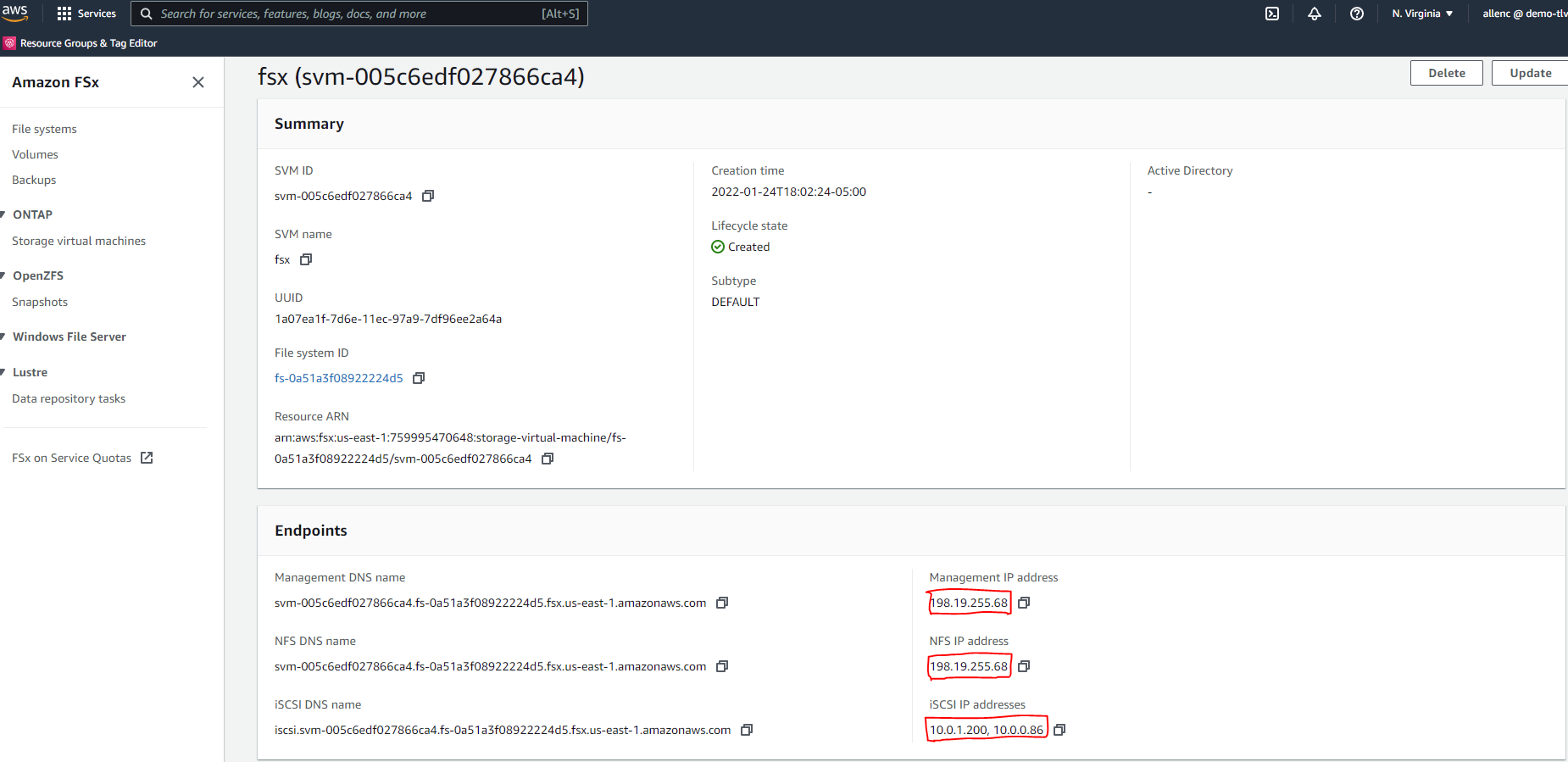
Task: Click the Delete button
Action: (x=1446, y=73)
